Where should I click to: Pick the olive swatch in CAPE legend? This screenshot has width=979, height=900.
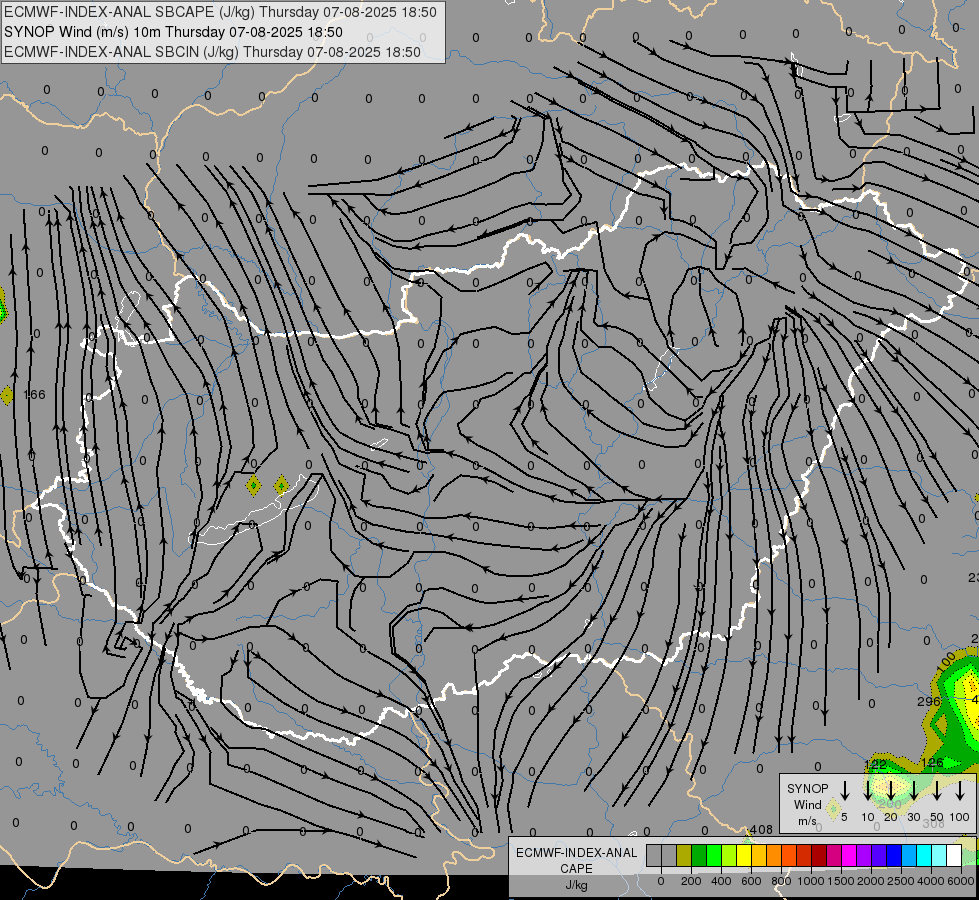click(x=684, y=856)
